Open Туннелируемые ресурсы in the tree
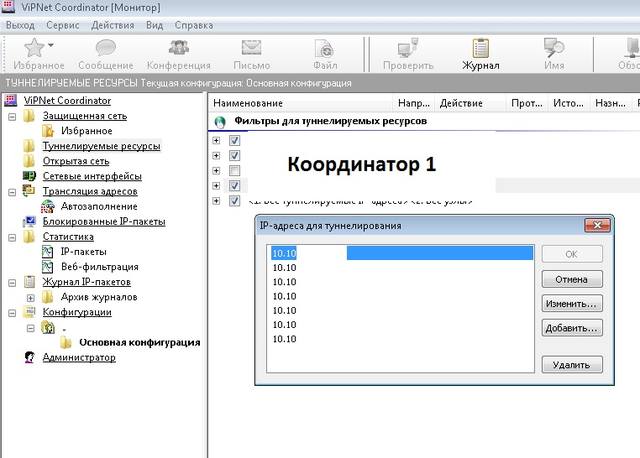The height and width of the screenshot is (458, 640). point(101,146)
